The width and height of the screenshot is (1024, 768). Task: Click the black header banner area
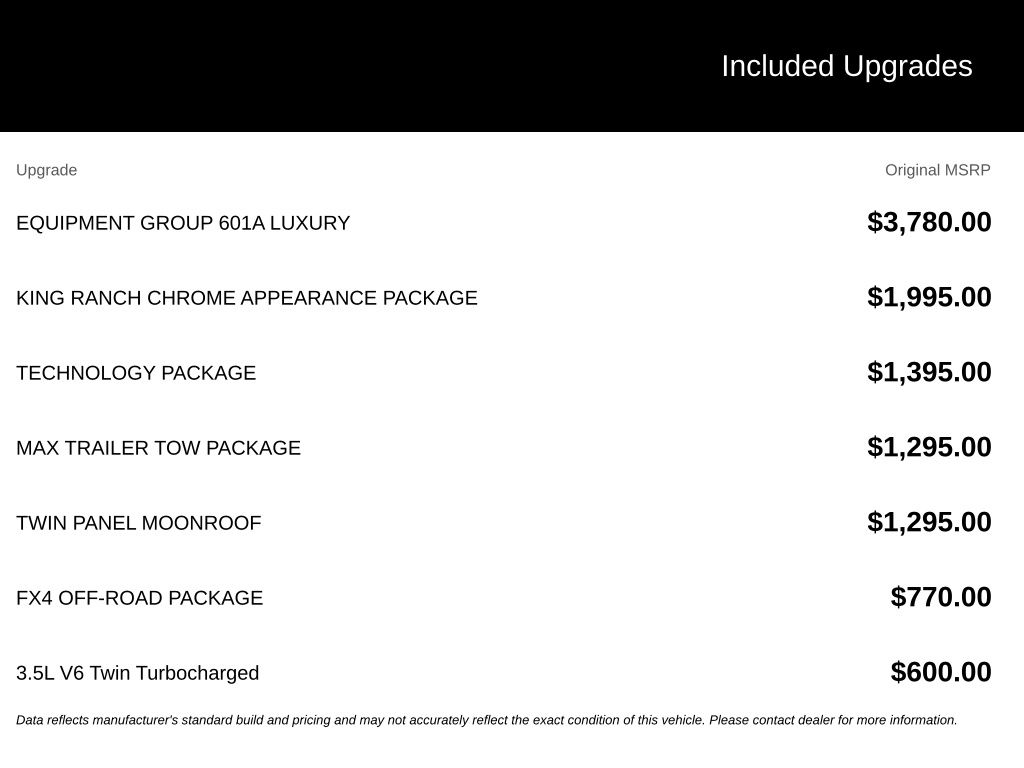(512, 66)
